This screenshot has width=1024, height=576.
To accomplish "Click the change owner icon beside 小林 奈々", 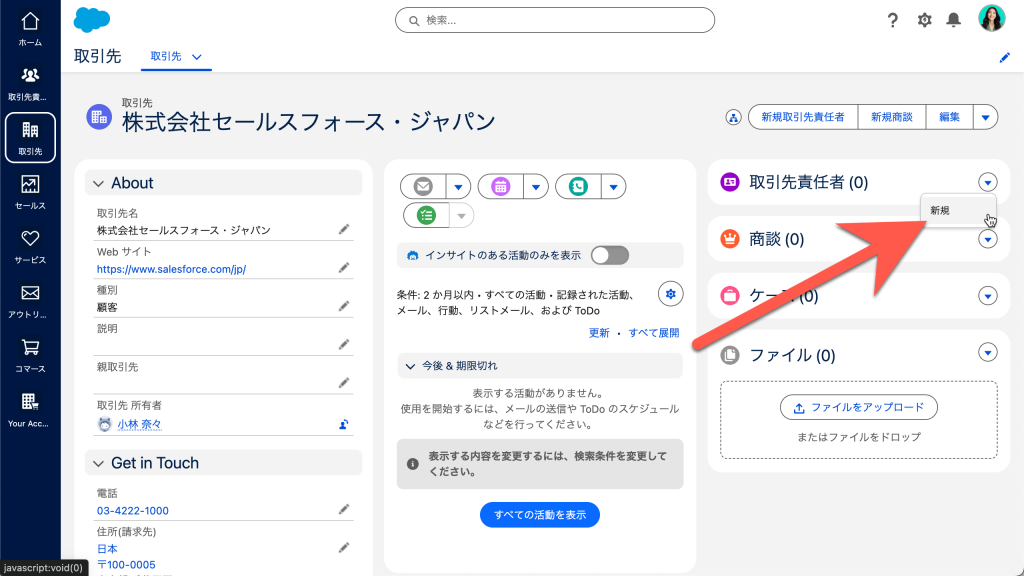I will pos(343,424).
